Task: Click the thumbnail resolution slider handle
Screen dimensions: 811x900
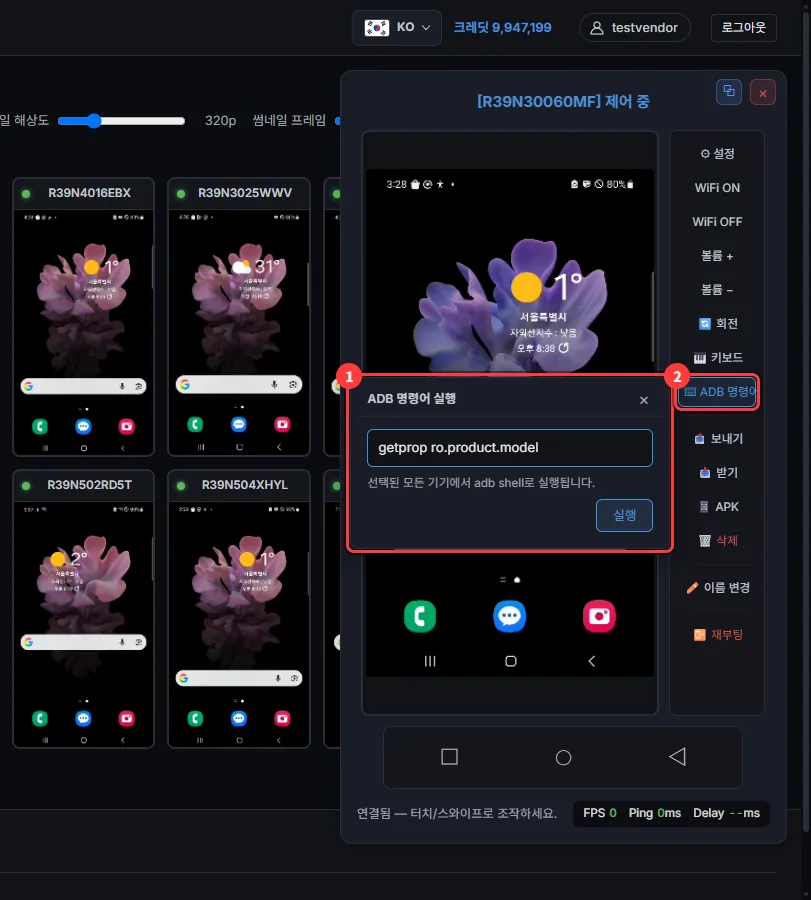Action: [94, 121]
